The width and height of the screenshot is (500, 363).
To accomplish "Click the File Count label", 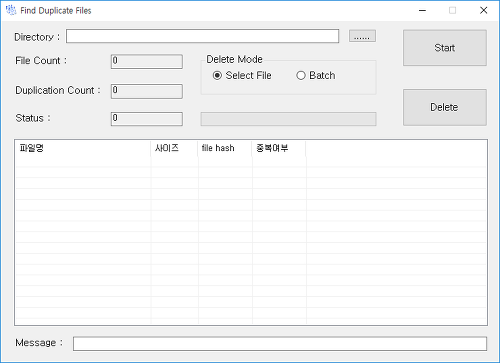I will coord(41,61).
